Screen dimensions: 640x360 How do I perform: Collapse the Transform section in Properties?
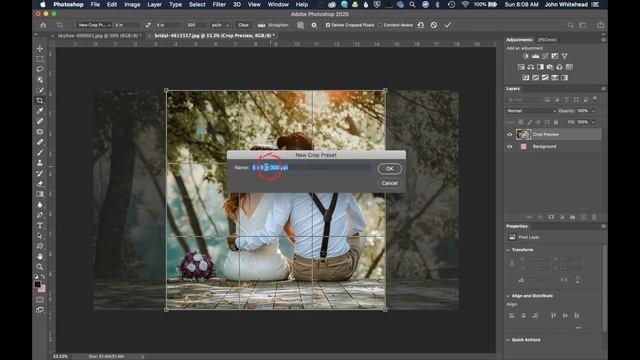(x=508, y=250)
